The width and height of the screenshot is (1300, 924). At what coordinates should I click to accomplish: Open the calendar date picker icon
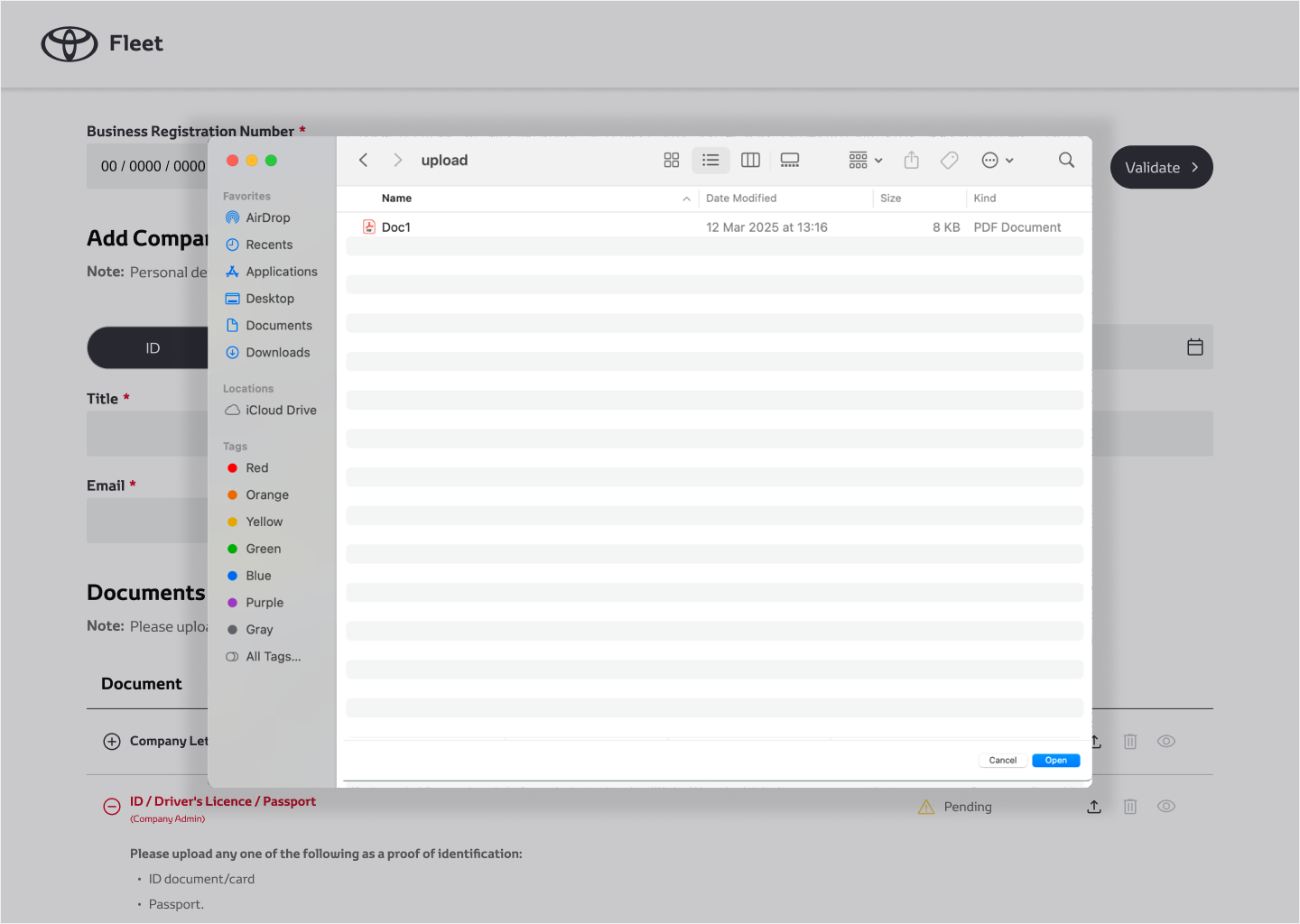[x=1195, y=347]
